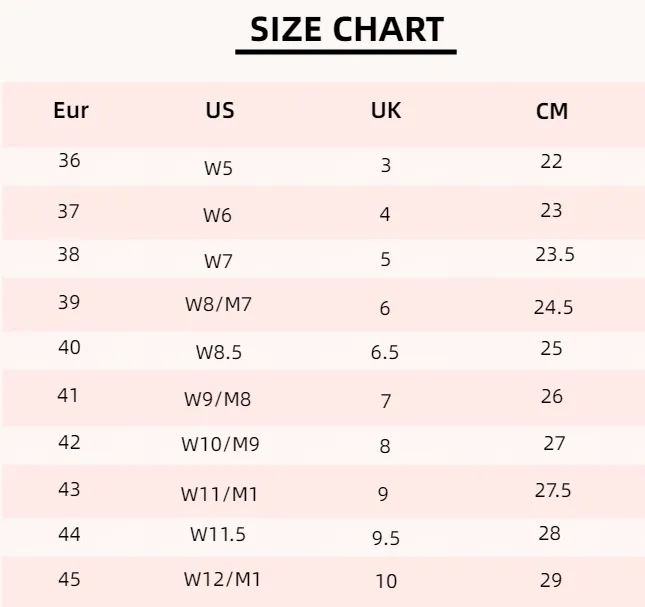Click Eur size 45 cell
The image size is (645, 607).
pos(69,579)
